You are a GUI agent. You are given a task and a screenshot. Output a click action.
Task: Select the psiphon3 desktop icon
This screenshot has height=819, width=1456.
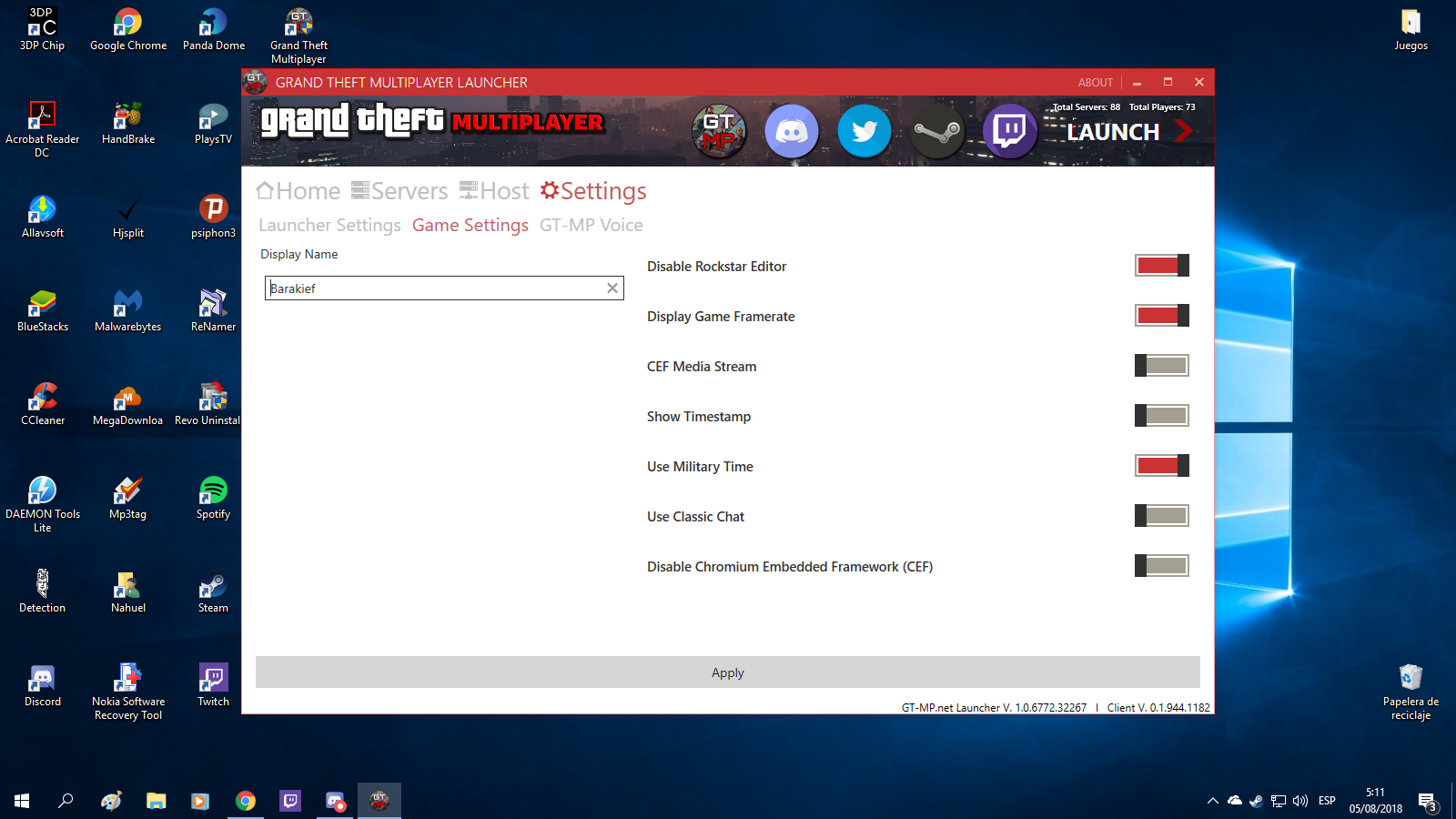coord(213,217)
